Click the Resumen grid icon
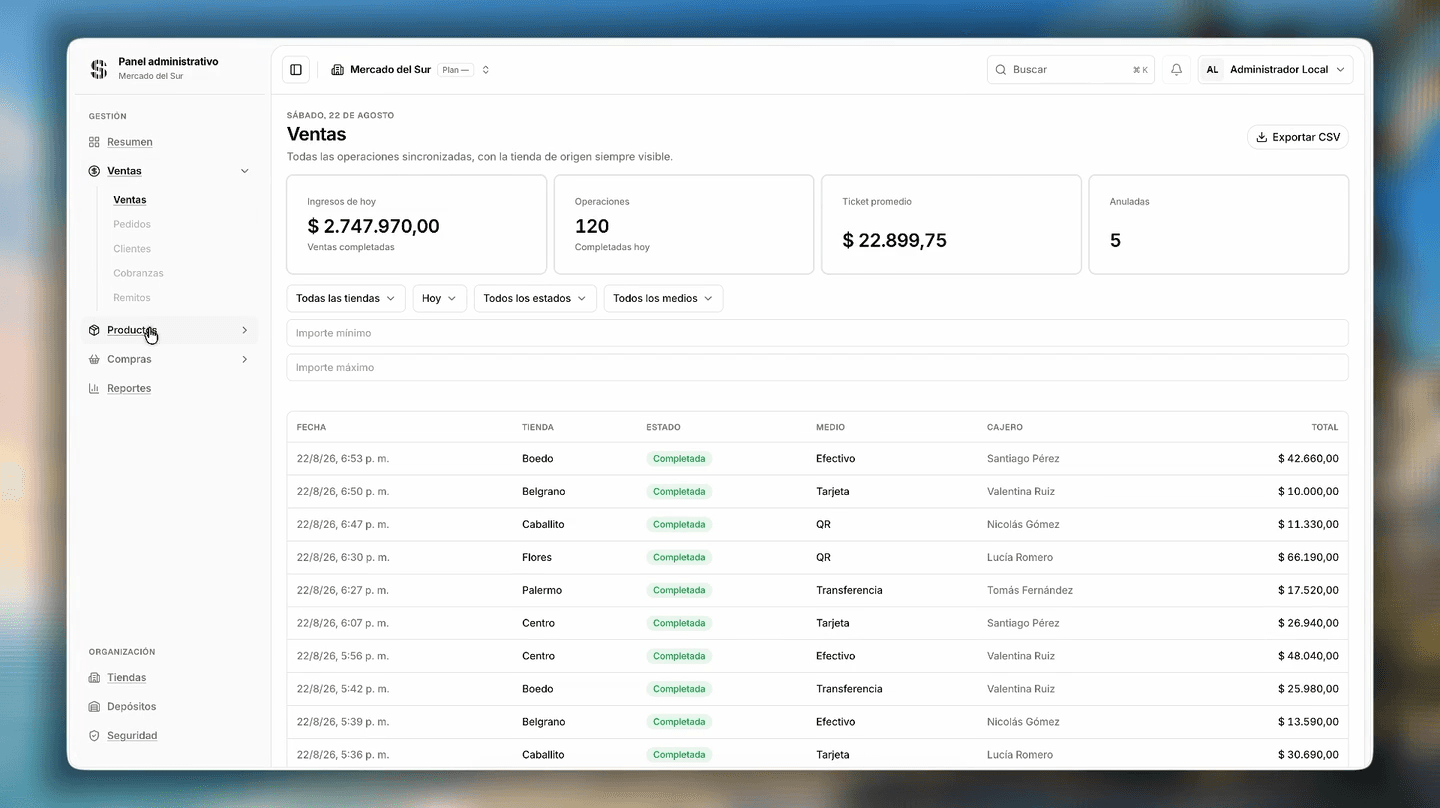The width and height of the screenshot is (1440, 808). pyautogui.click(x=94, y=142)
